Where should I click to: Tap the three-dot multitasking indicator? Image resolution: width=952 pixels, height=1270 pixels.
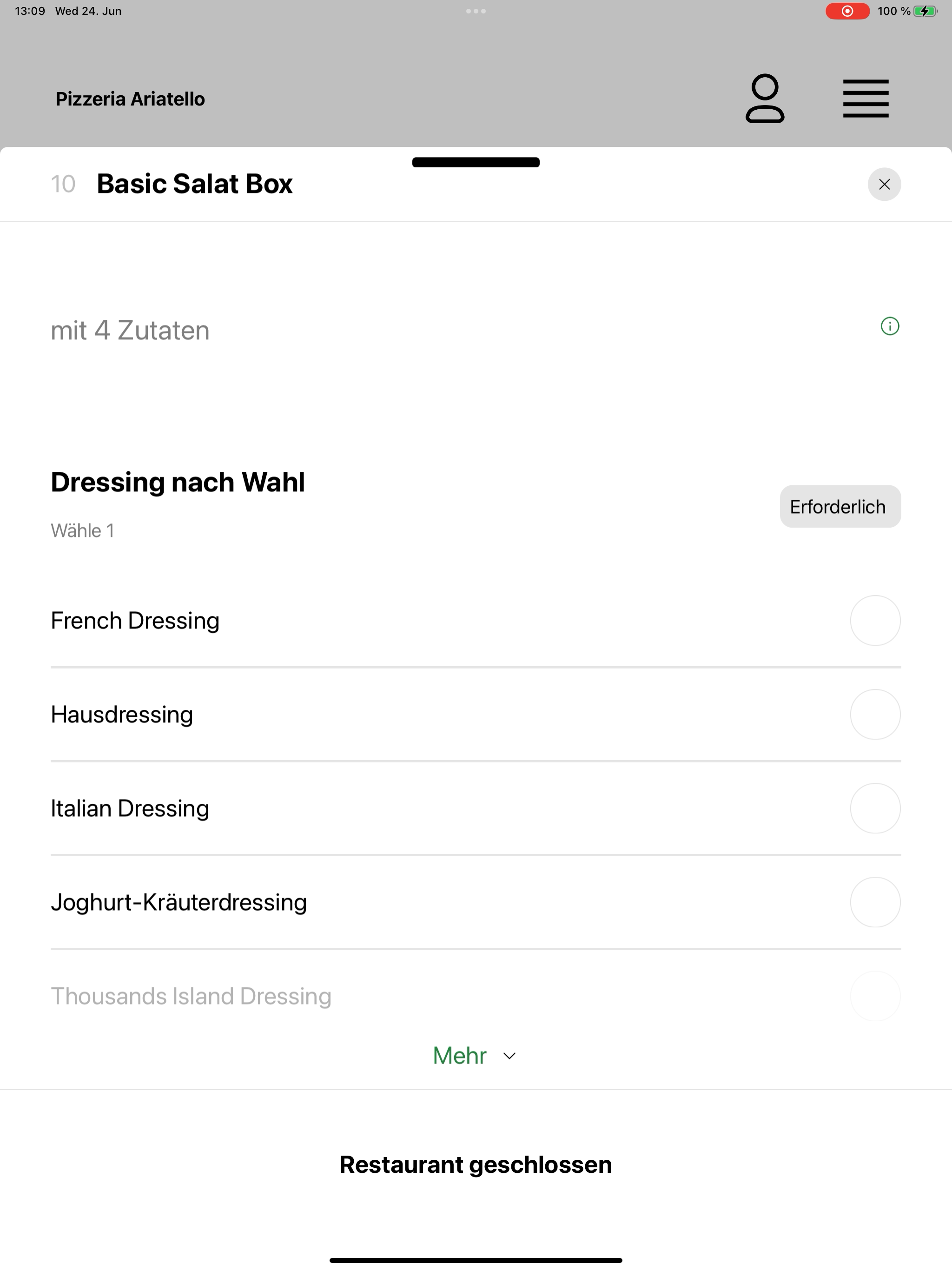[x=476, y=11]
